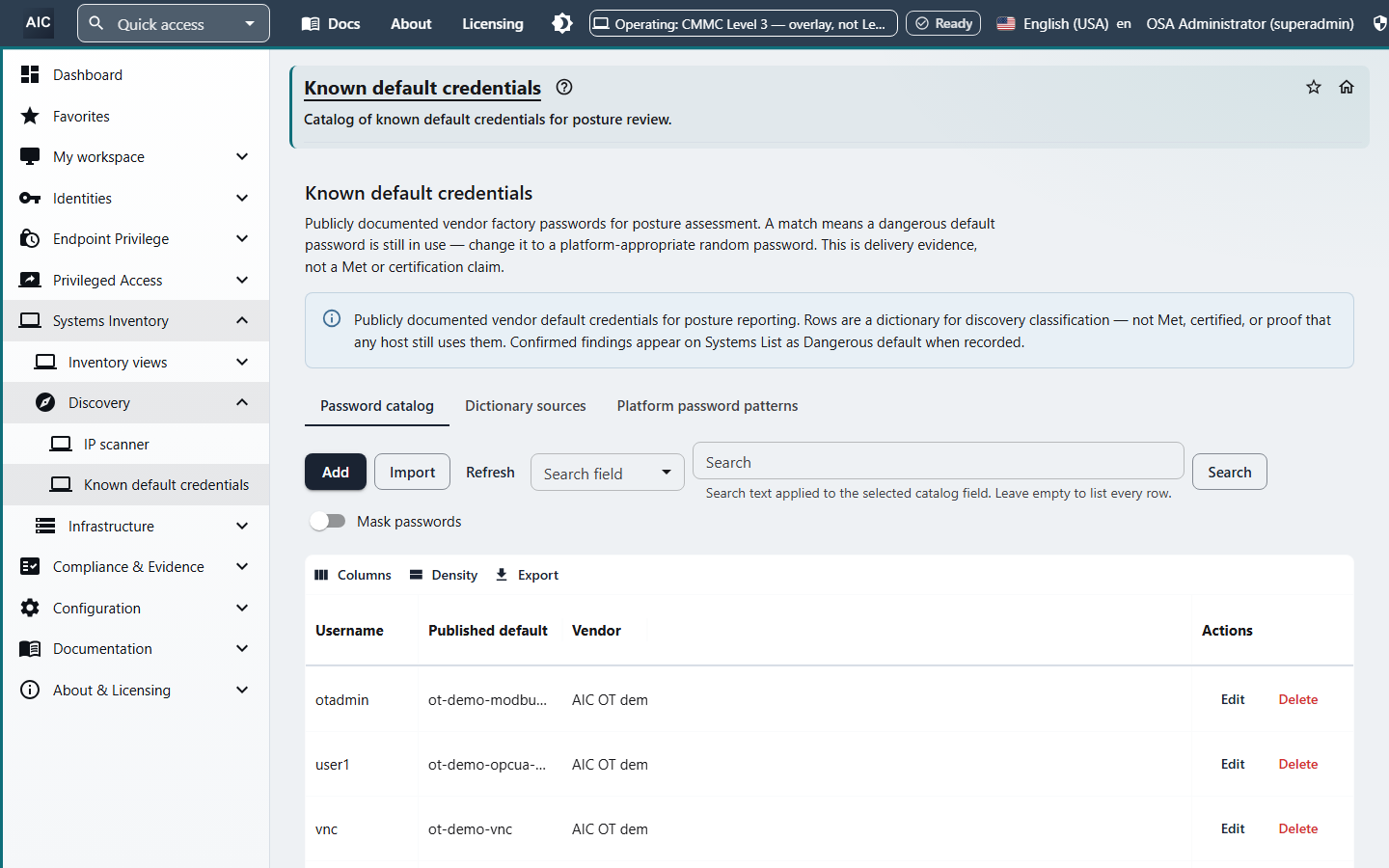This screenshot has width=1389, height=868.
Task: Edit the user1 credential row
Action: pyautogui.click(x=1233, y=764)
